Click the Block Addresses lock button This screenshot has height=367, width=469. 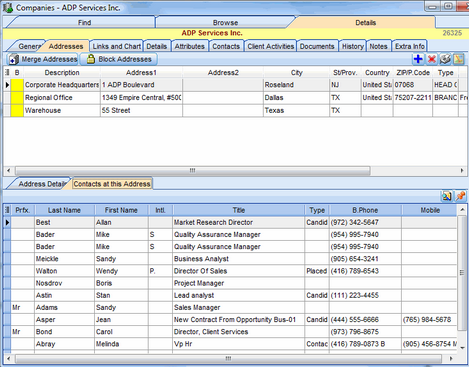pos(119,59)
